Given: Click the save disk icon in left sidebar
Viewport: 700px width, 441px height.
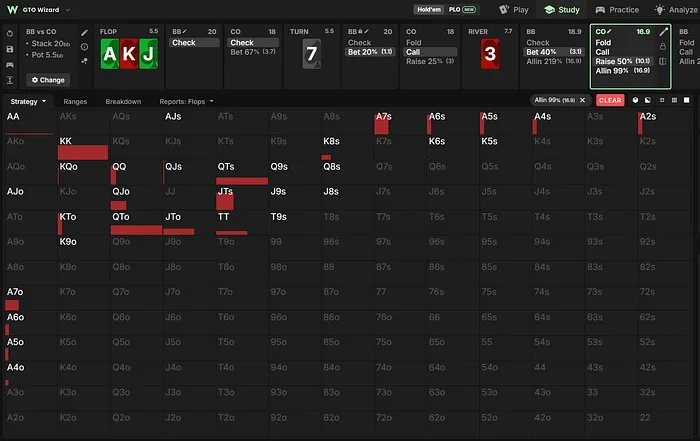Looking at the screenshot, I should 10,49.
